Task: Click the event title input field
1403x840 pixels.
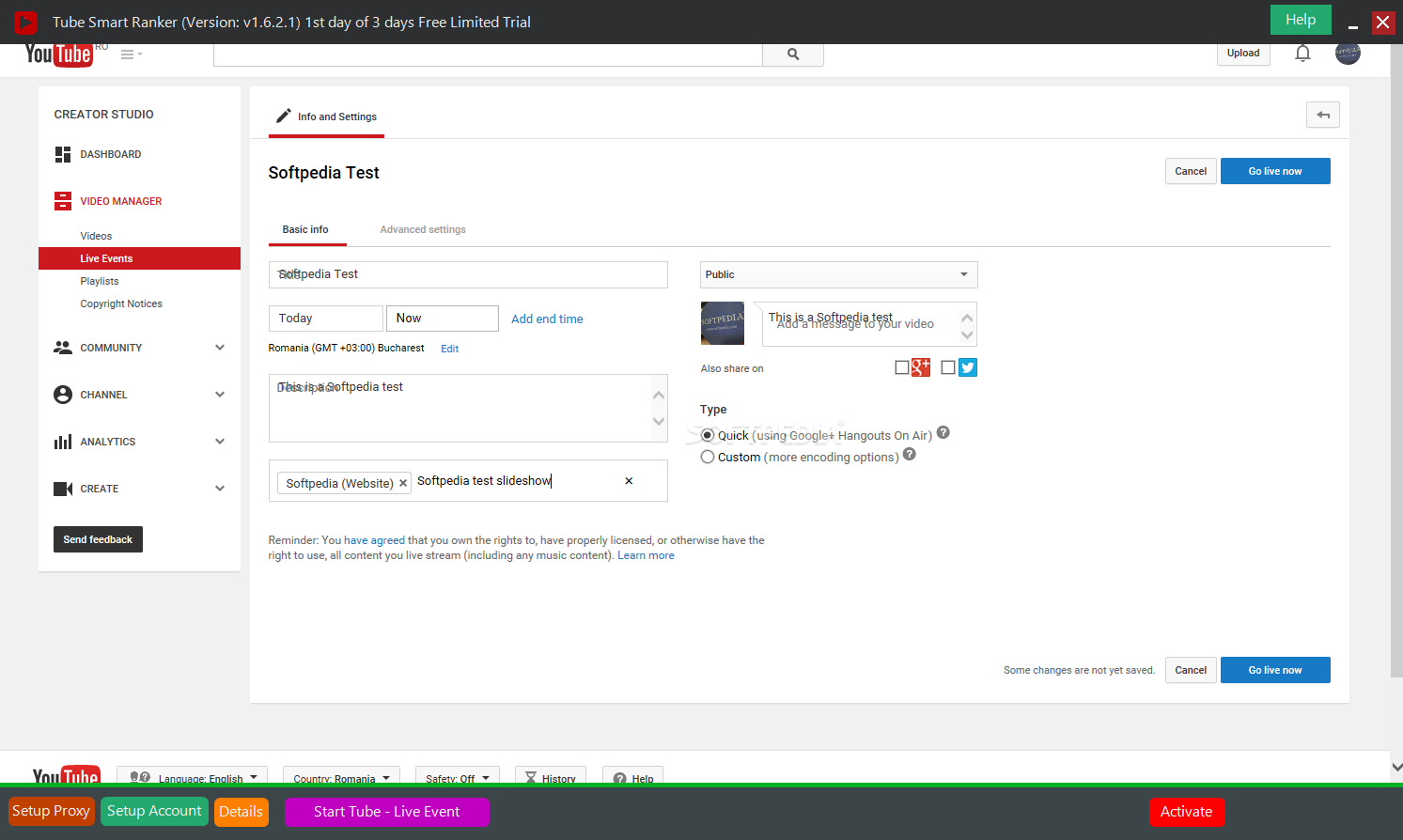Action: [x=468, y=274]
